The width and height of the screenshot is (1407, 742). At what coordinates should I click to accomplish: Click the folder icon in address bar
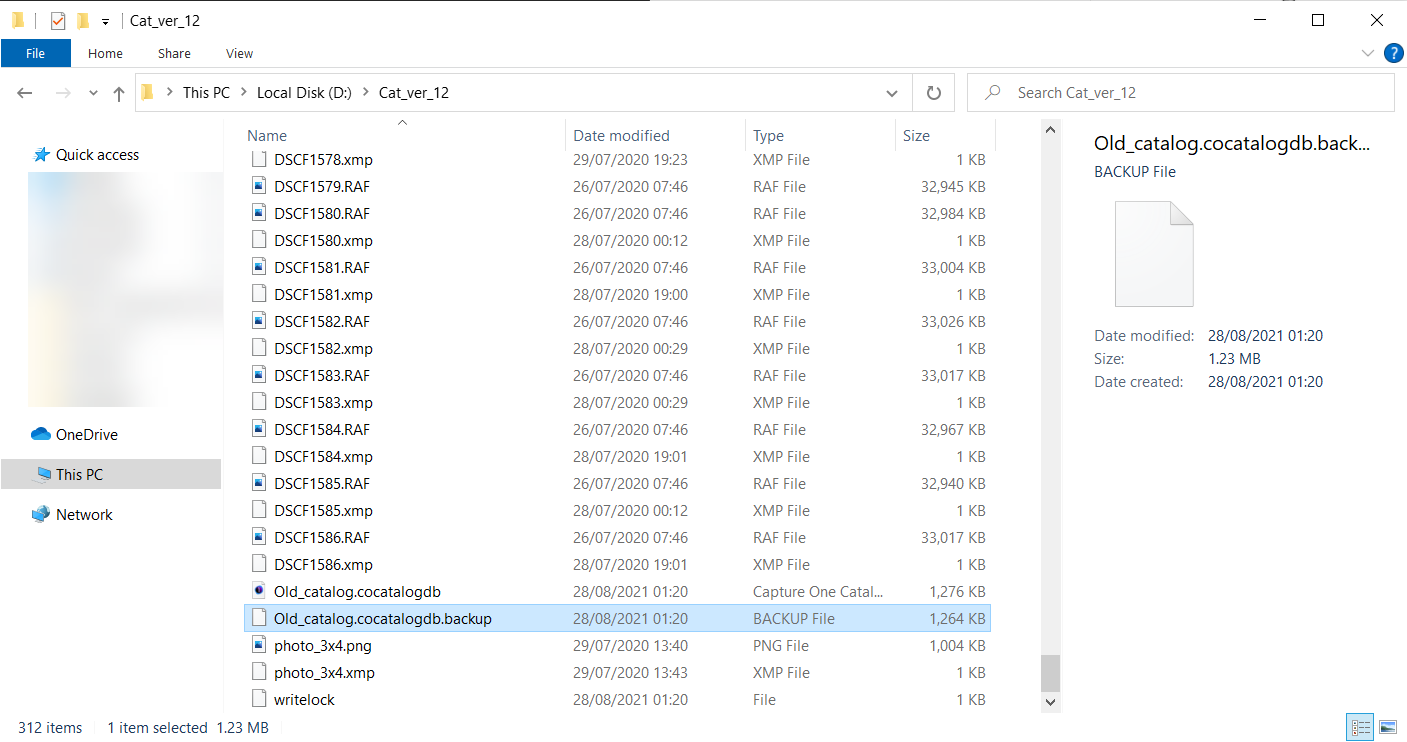point(148,93)
